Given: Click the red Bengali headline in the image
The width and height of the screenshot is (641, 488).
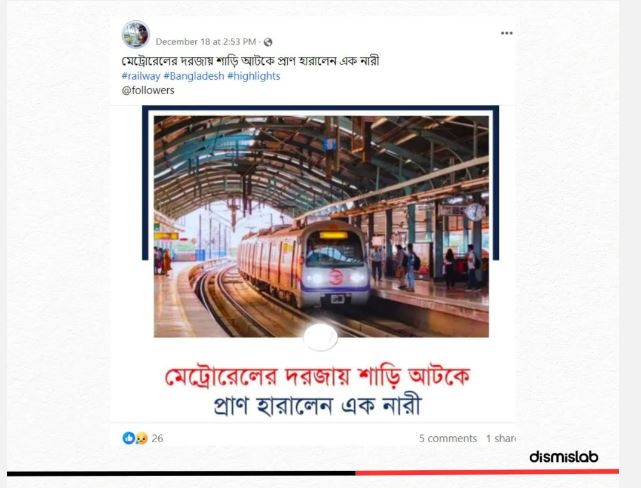Looking at the screenshot, I should click(x=317, y=377).
